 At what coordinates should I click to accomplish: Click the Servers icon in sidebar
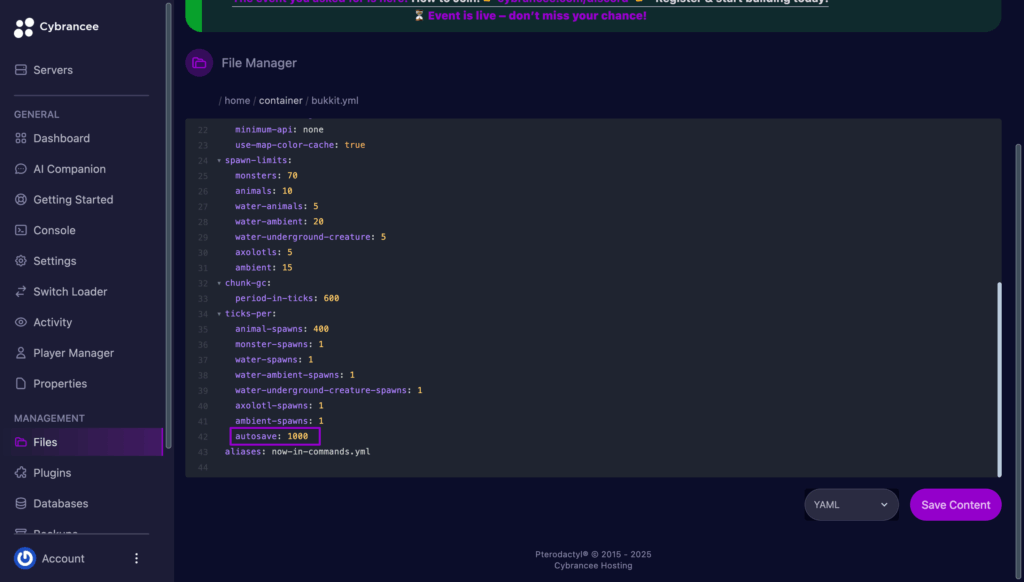[x=21, y=70]
